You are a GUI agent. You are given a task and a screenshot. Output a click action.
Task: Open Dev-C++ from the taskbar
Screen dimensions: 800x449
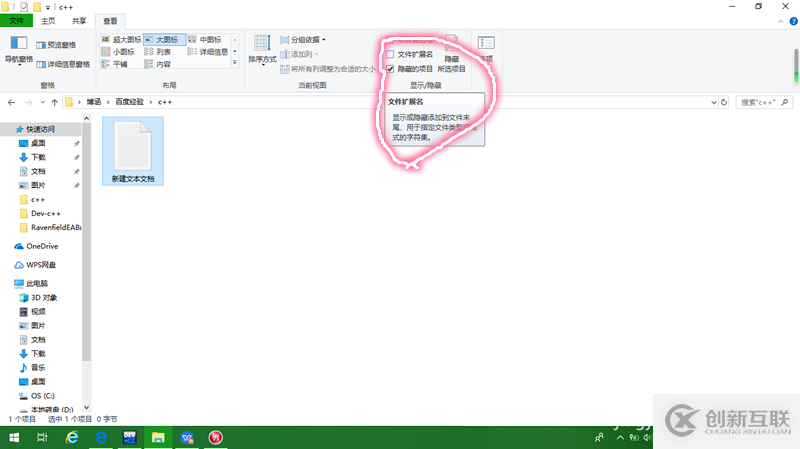pos(130,437)
